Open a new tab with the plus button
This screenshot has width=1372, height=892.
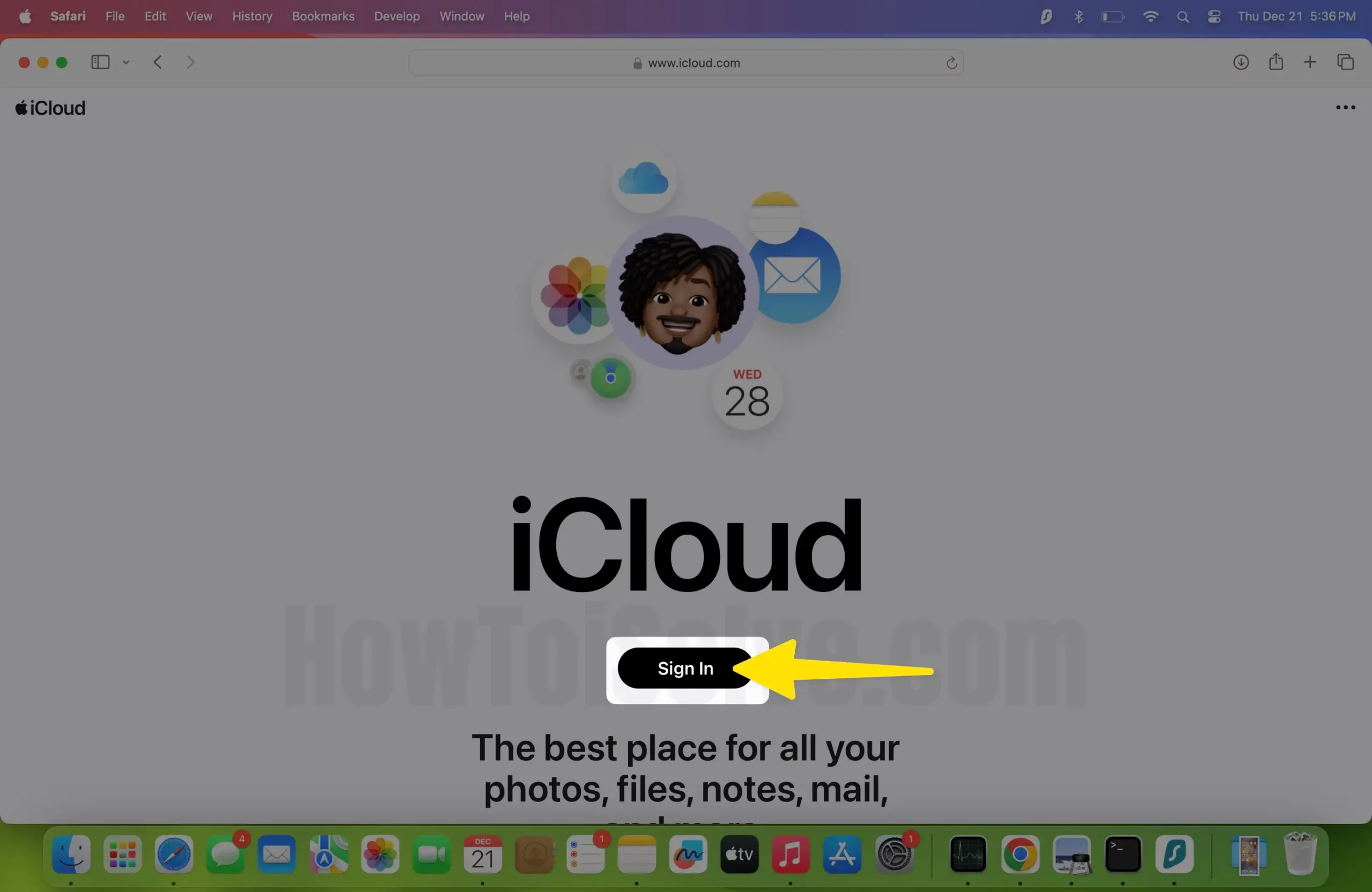[x=1310, y=62]
